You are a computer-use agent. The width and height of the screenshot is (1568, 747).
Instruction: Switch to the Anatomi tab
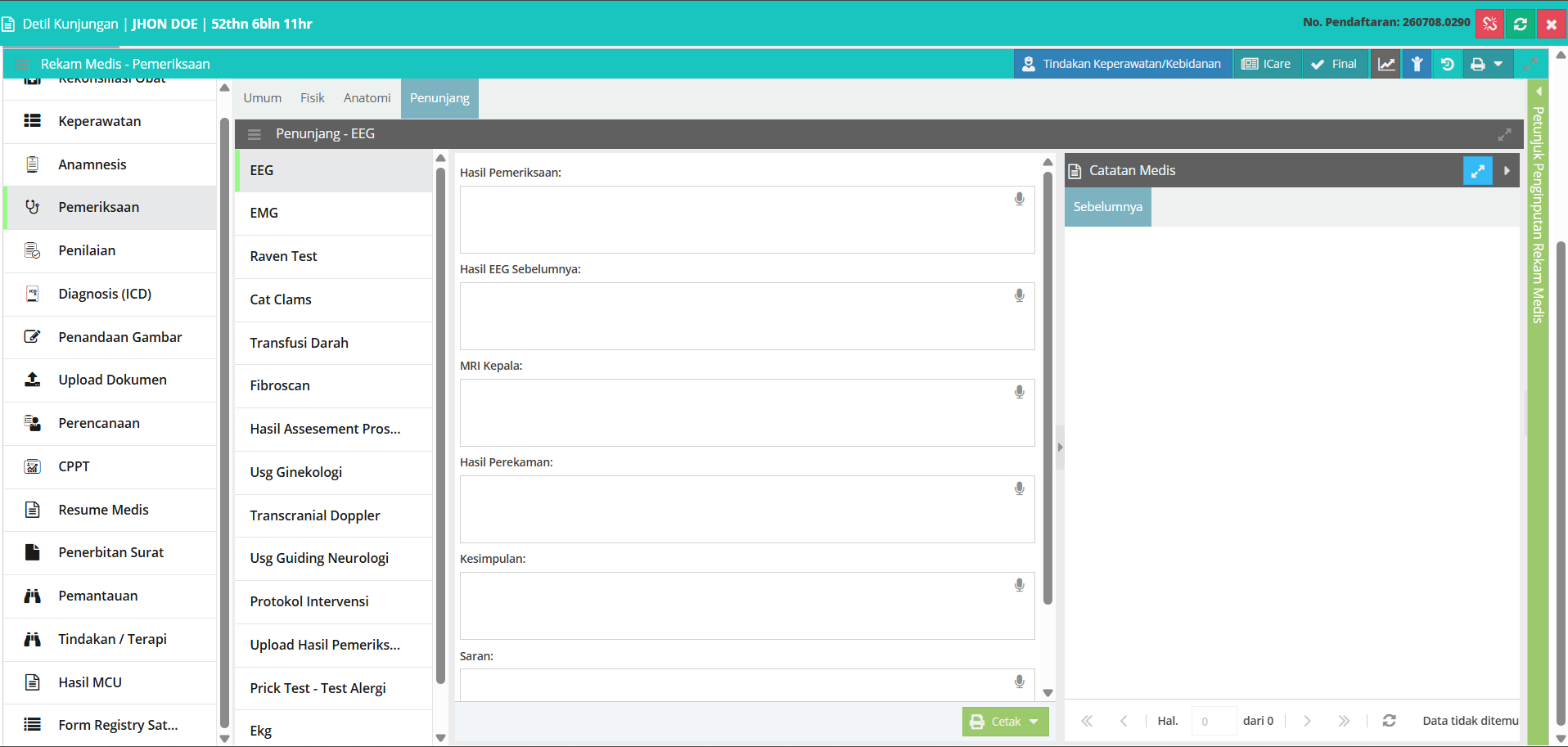point(367,98)
